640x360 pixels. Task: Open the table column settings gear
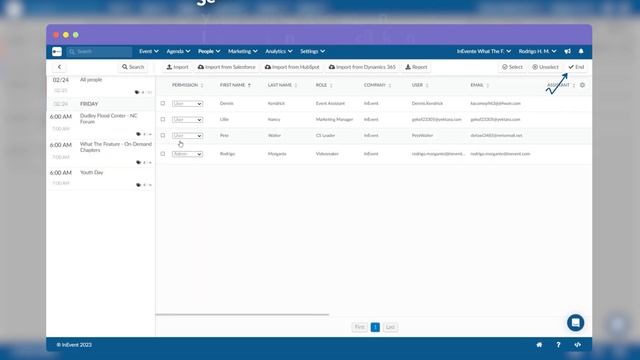point(582,85)
